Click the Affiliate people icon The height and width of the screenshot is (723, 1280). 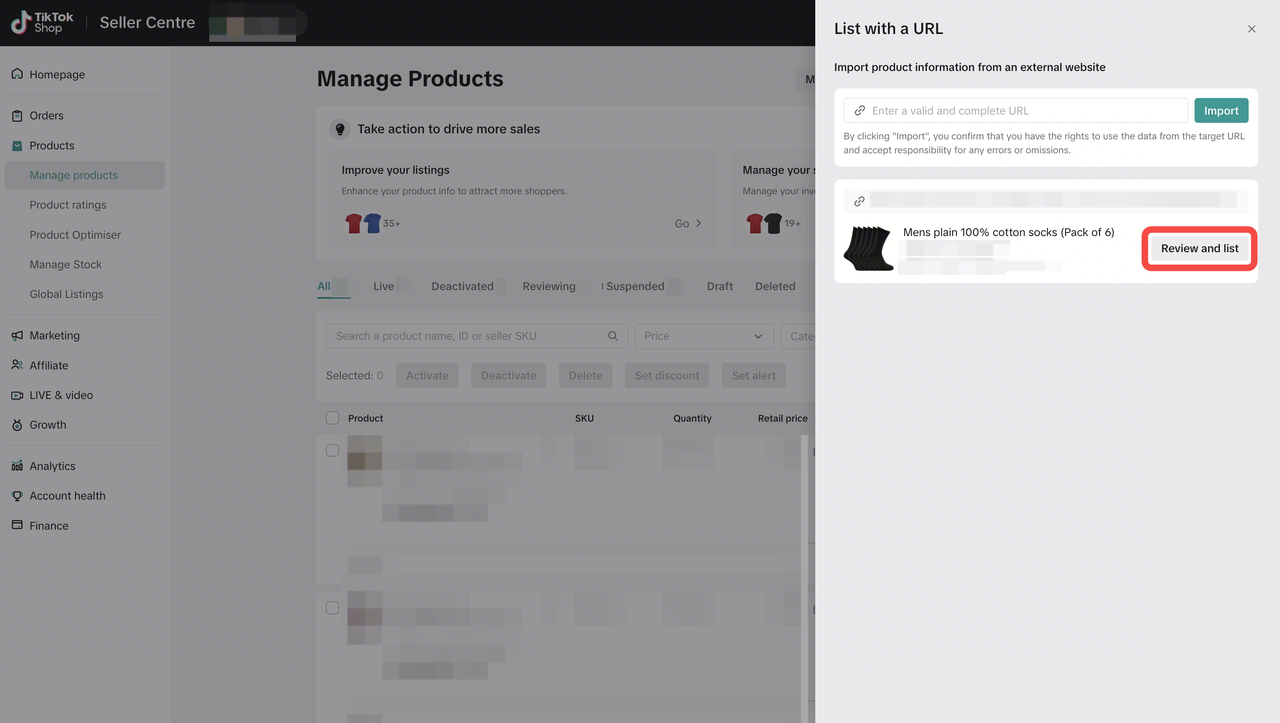(x=17, y=365)
